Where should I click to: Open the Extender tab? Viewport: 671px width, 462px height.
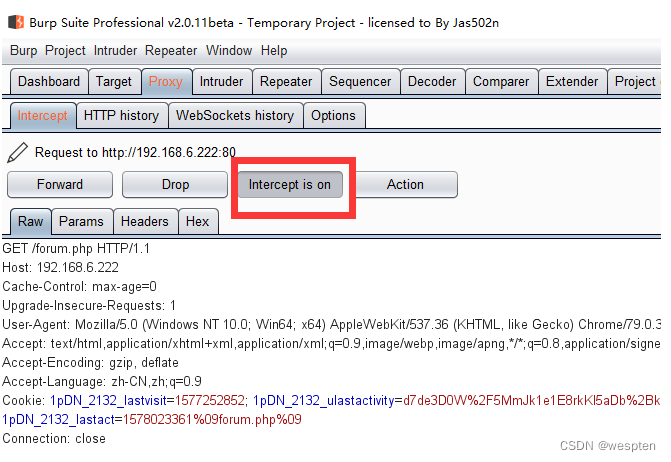572,81
